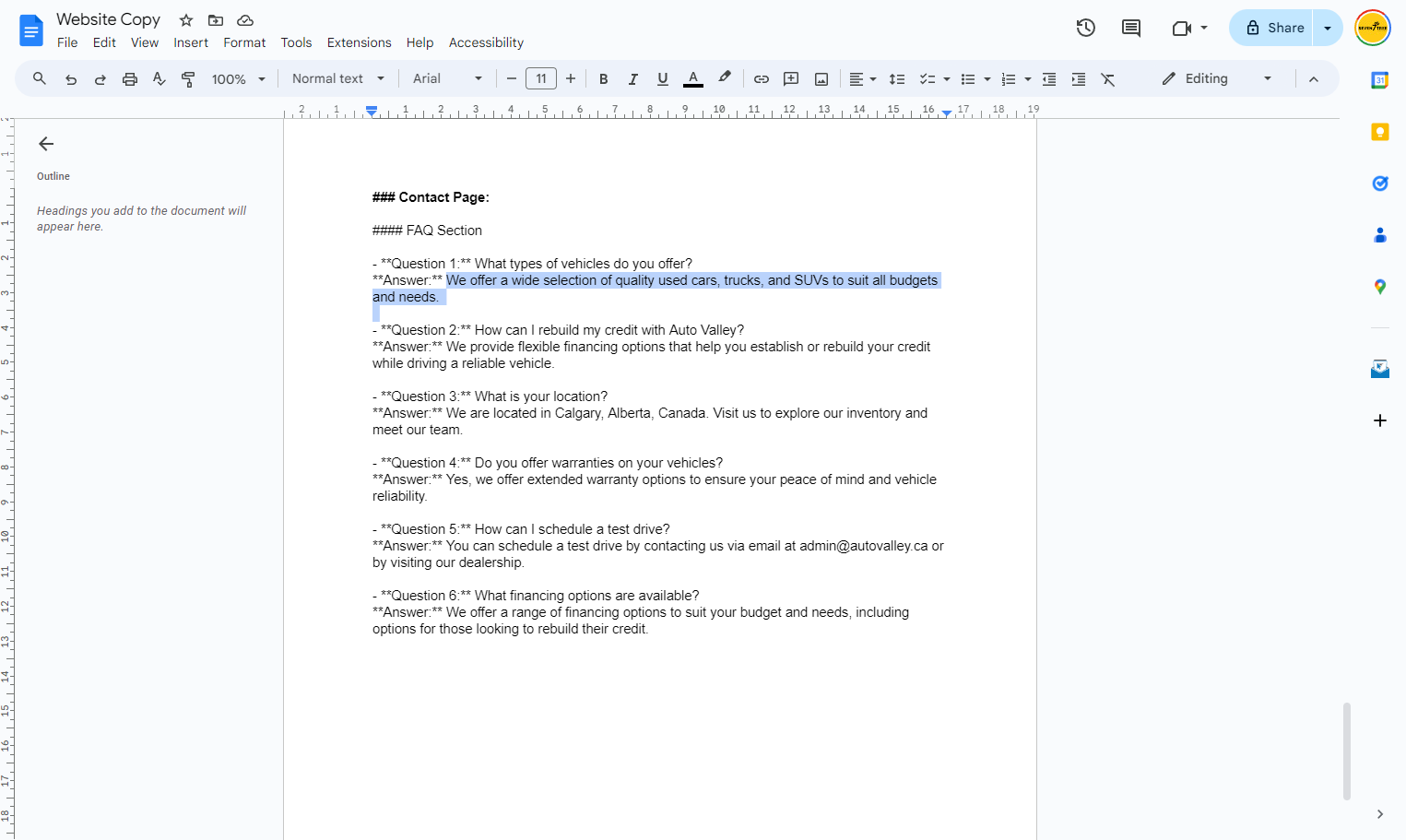Open the Normal text styles dropdown
Screen dimensions: 1406x840
[338, 79]
